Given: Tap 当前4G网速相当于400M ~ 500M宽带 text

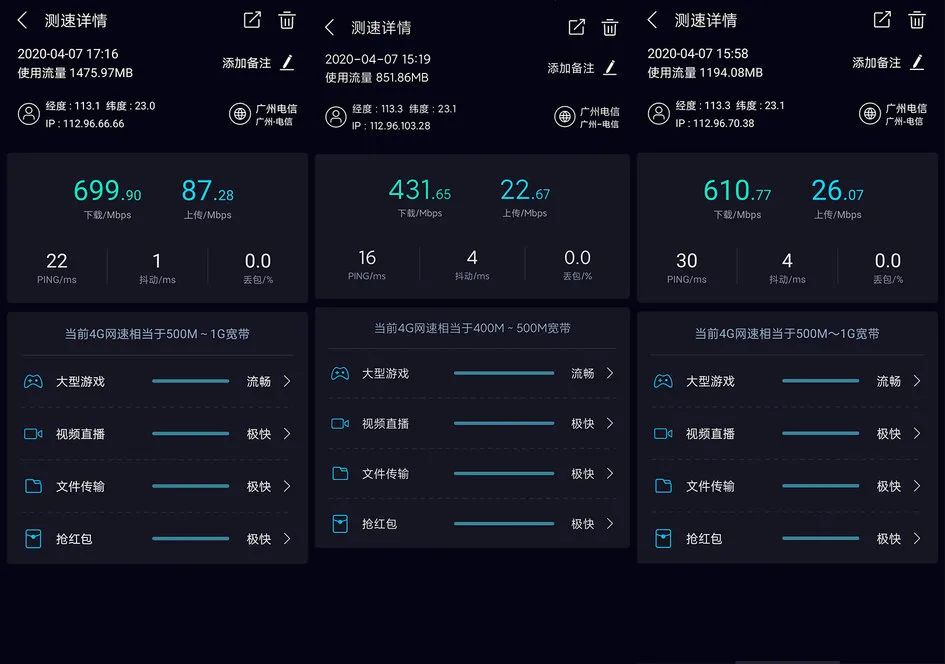Looking at the screenshot, I should [472, 328].
